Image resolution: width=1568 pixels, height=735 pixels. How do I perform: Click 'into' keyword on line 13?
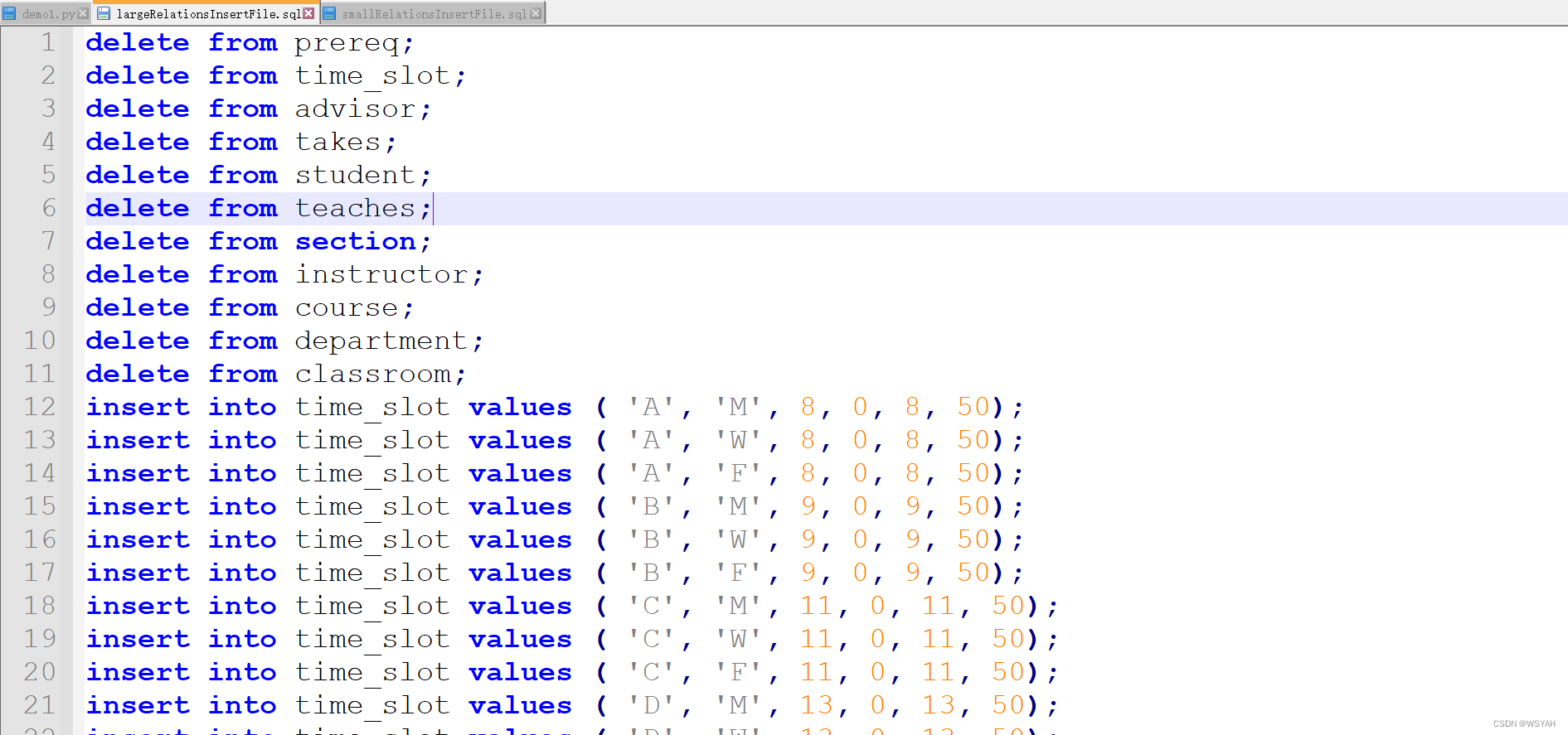pyautogui.click(x=242, y=440)
